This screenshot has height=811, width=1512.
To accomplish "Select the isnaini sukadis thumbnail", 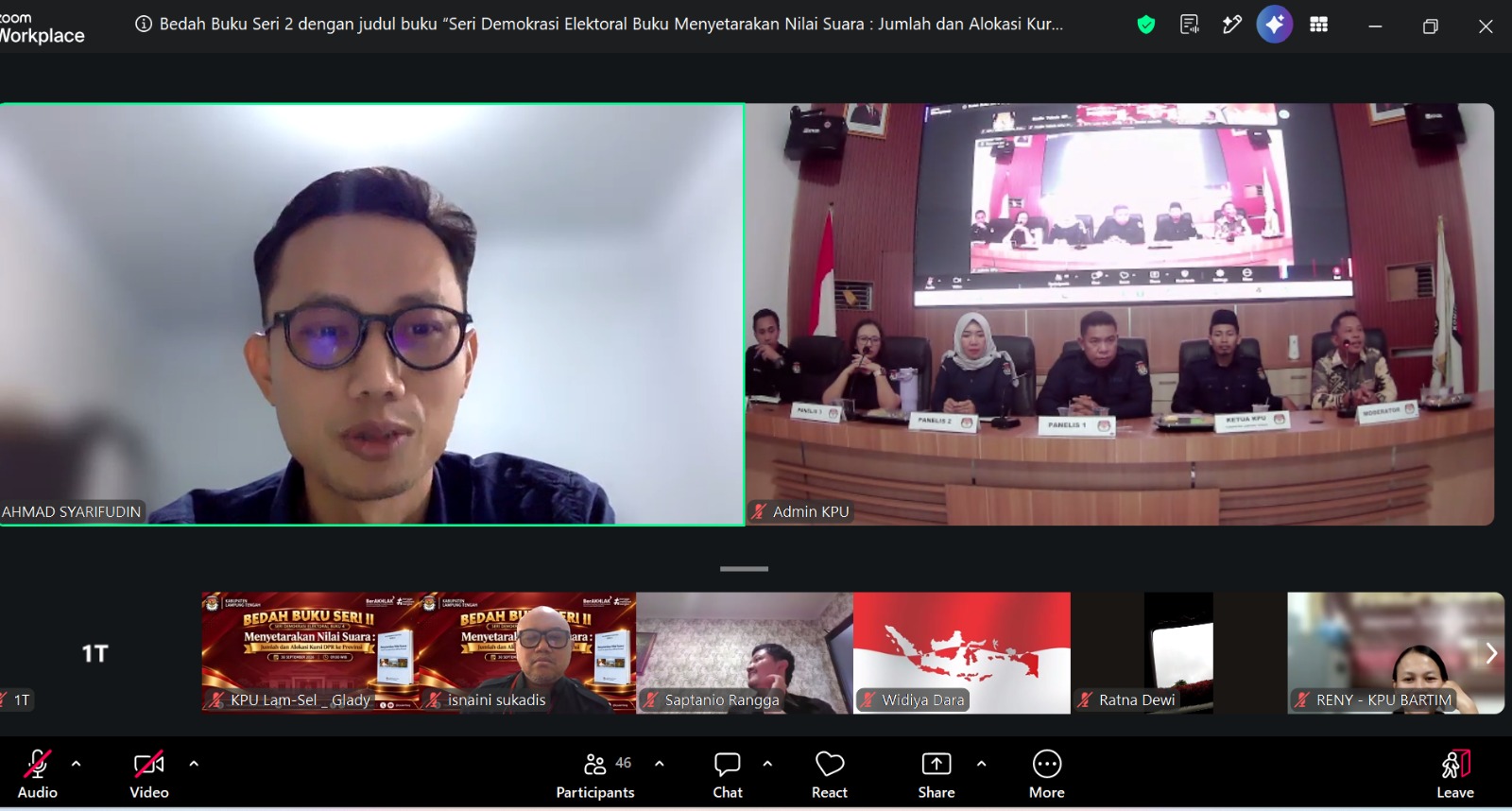I will click(x=527, y=652).
